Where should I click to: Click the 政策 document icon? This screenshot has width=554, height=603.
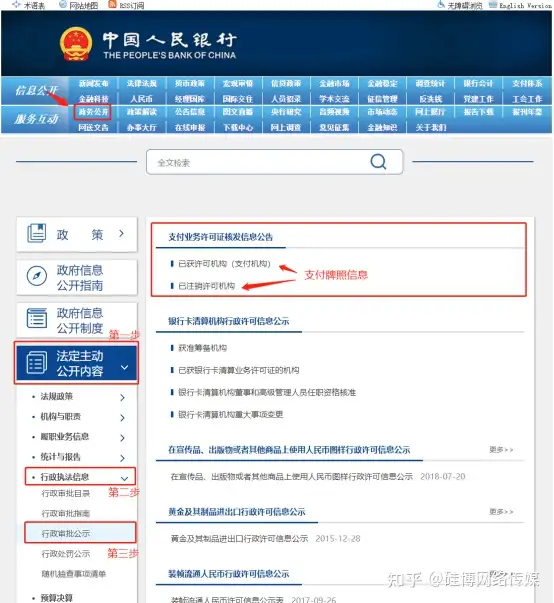(x=37, y=233)
